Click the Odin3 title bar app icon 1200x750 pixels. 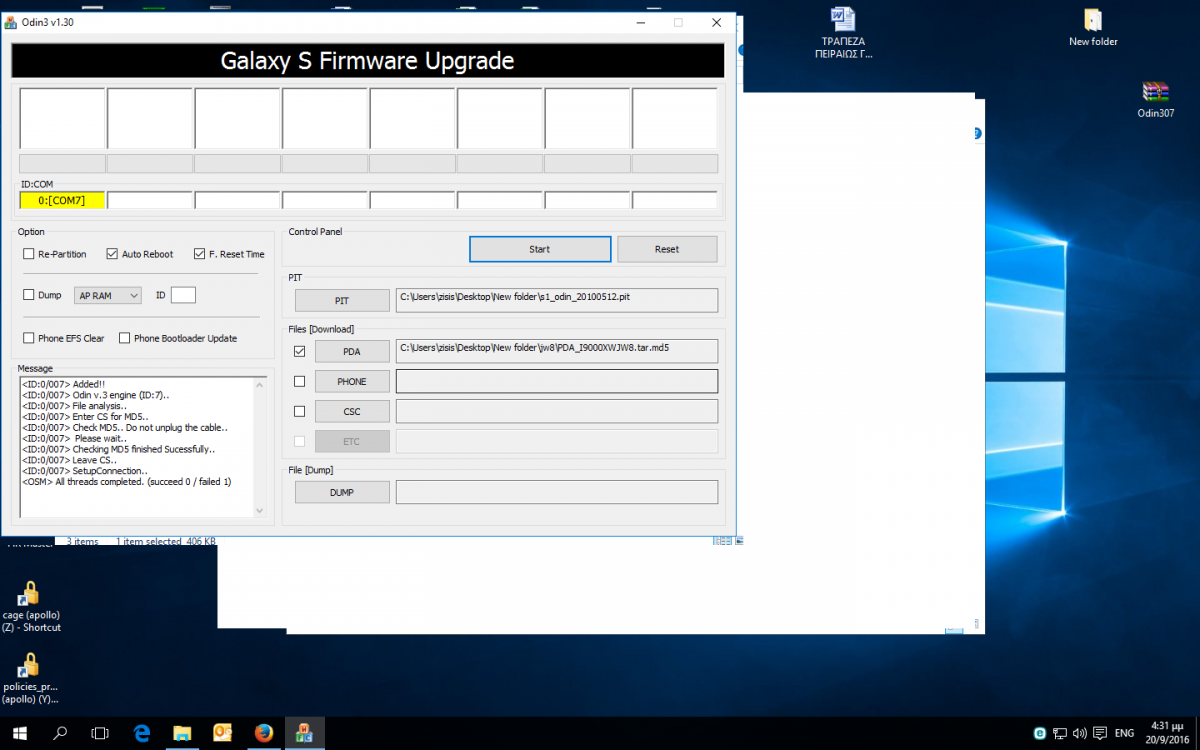click(x=11, y=22)
